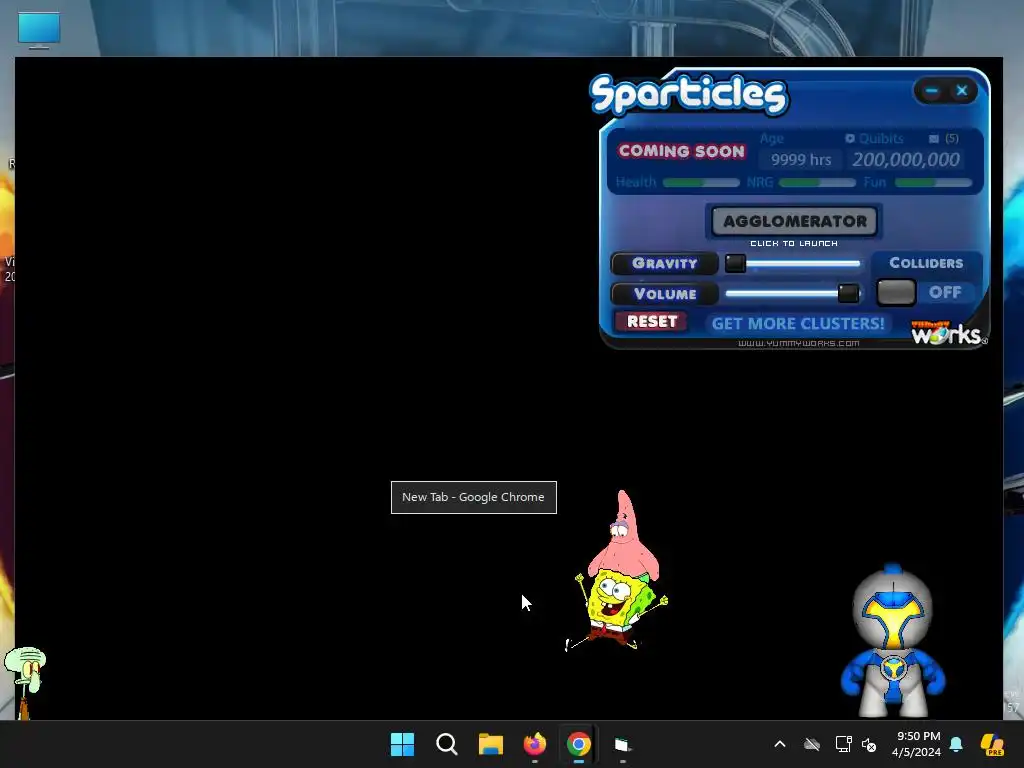Close the Sparticles panel

[962, 91]
